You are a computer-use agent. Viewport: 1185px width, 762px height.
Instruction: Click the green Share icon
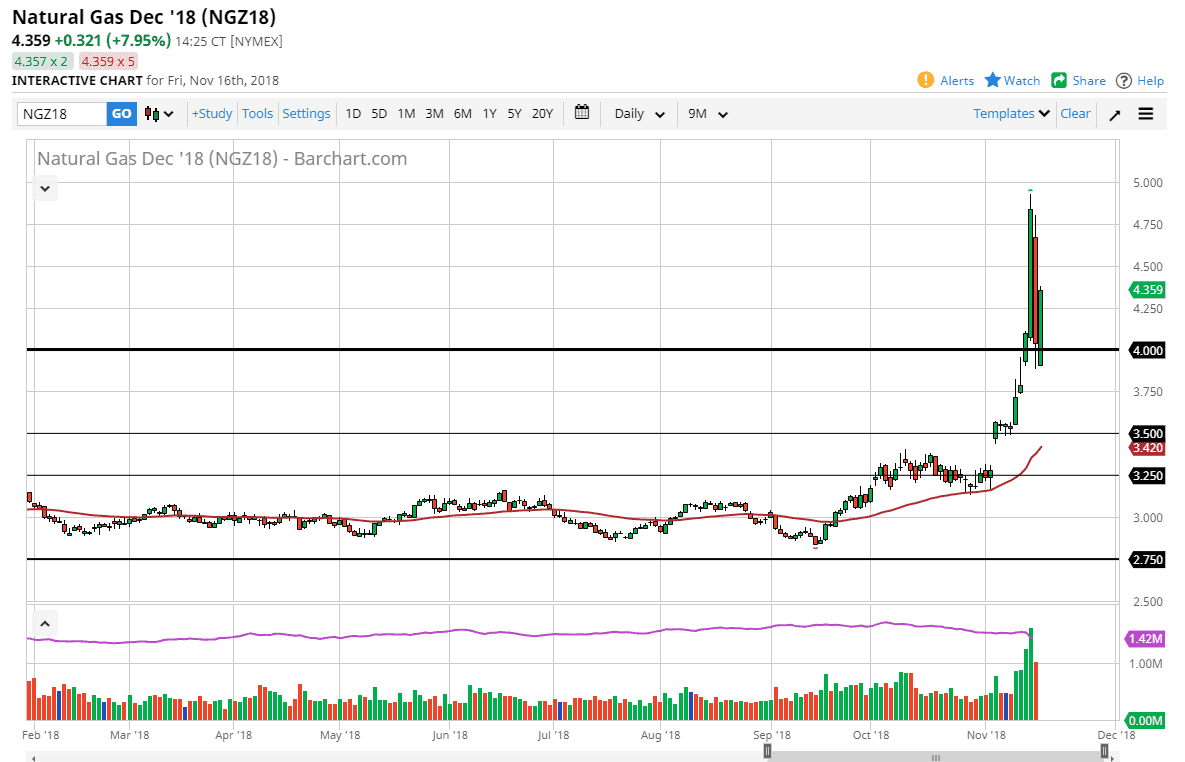pos(1059,80)
